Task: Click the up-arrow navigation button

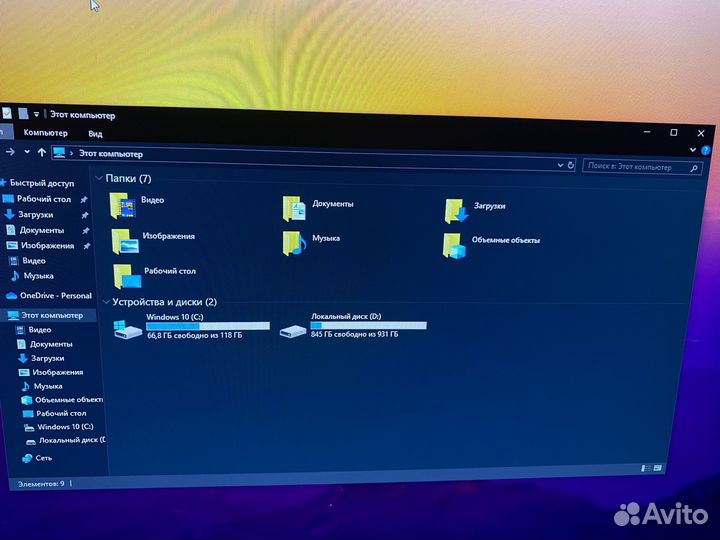Action: [x=41, y=152]
